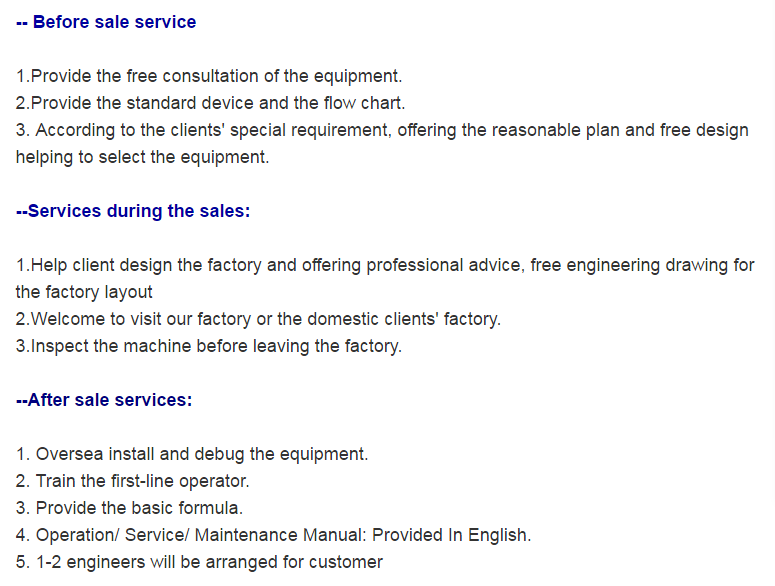Click the 'Services during the sales:' heading
Screen dimensions: 775x586
click(x=133, y=211)
